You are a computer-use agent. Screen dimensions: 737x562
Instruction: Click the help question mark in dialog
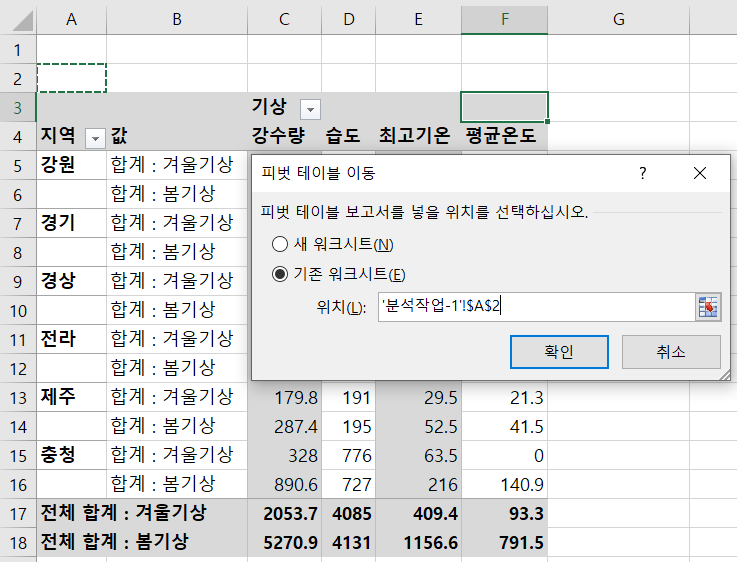click(644, 173)
